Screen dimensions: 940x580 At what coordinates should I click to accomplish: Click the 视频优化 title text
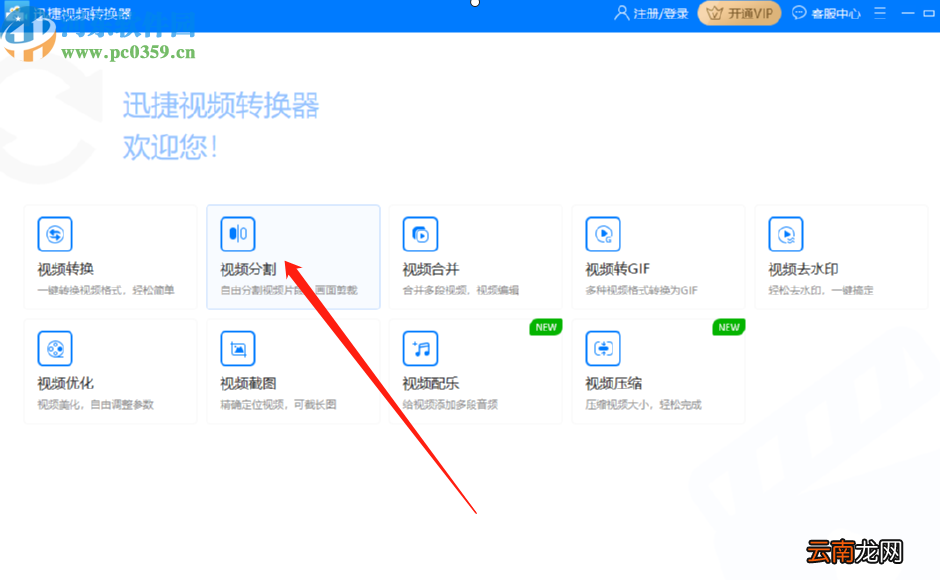pos(65,383)
